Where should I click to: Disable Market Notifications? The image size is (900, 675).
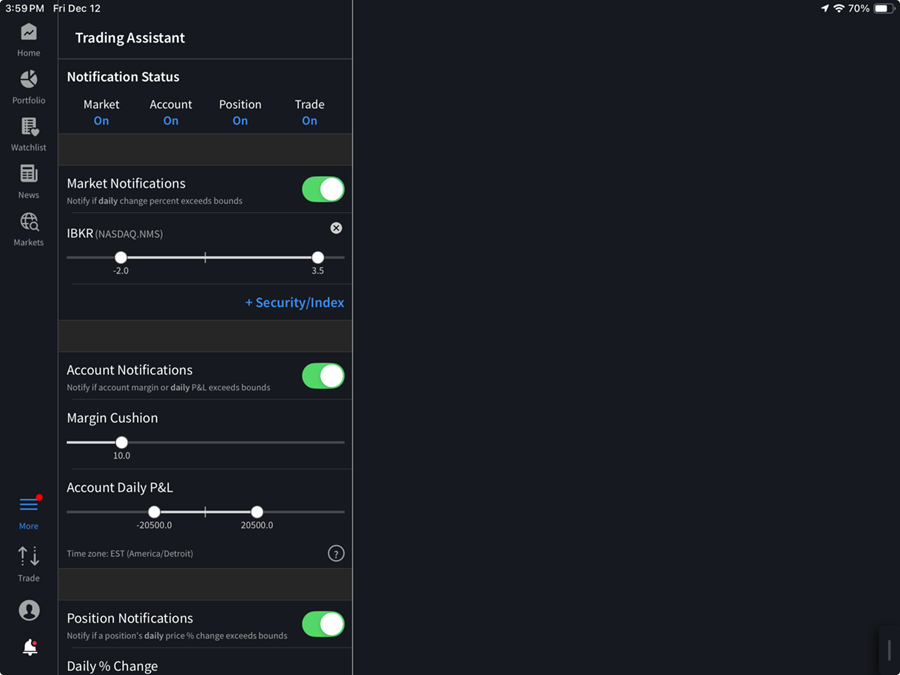[322, 189]
